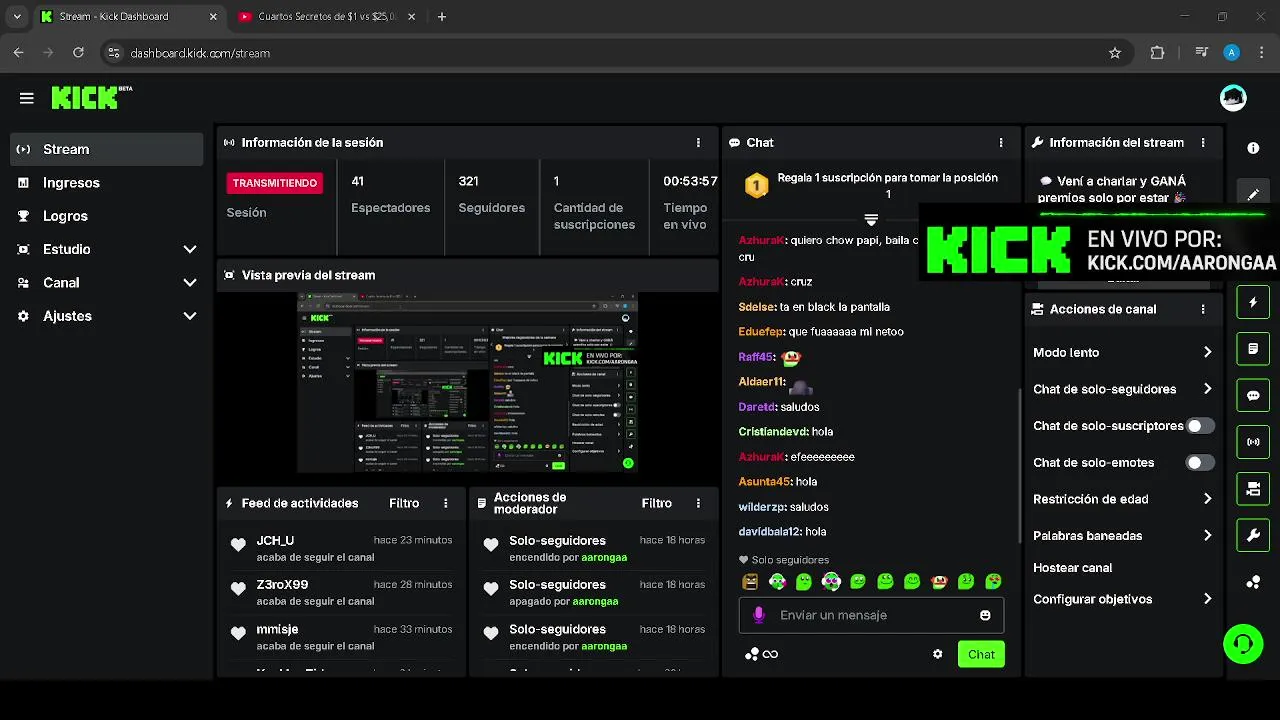Click the stream preview thumbnail
The width and height of the screenshot is (1280, 720).
[467, 382]
